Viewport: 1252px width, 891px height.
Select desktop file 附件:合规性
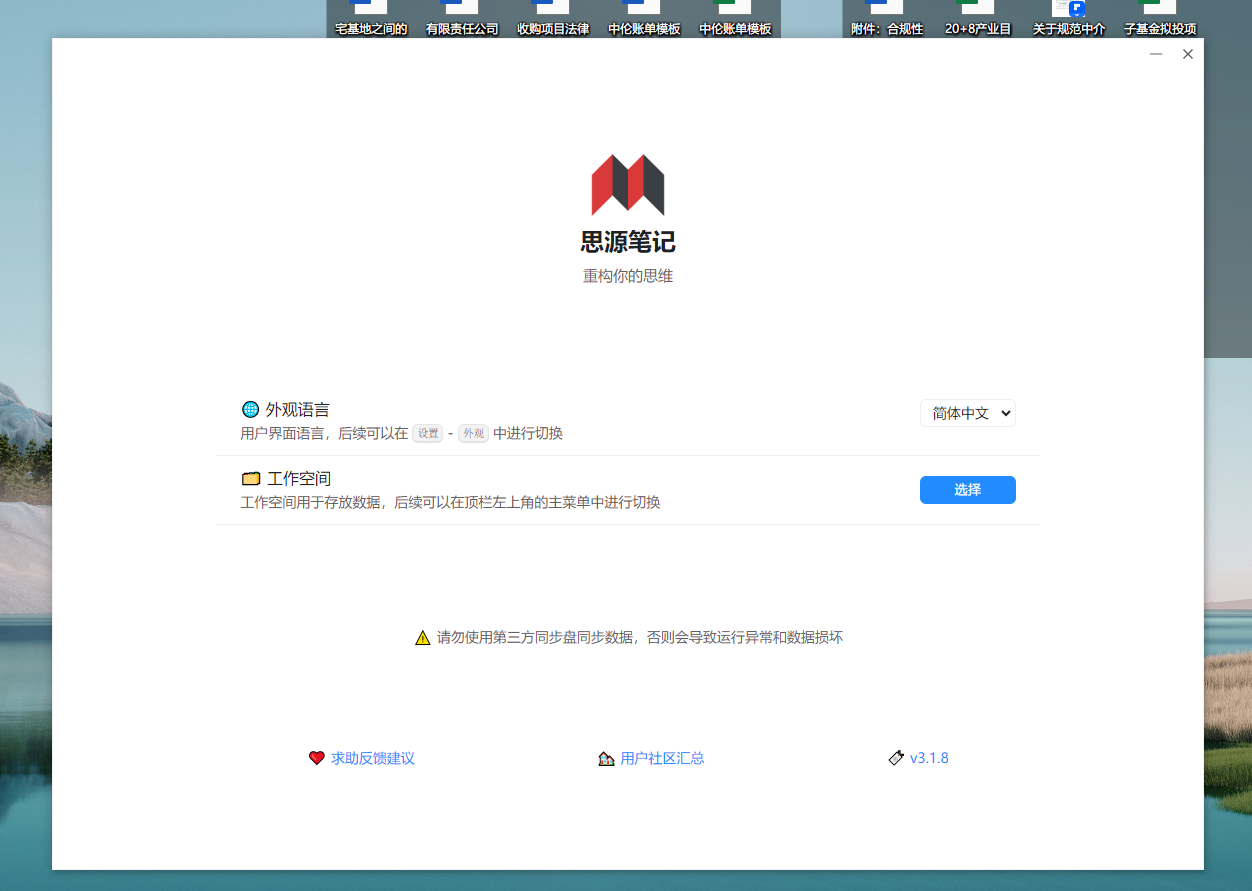click(x=887, y=20)
